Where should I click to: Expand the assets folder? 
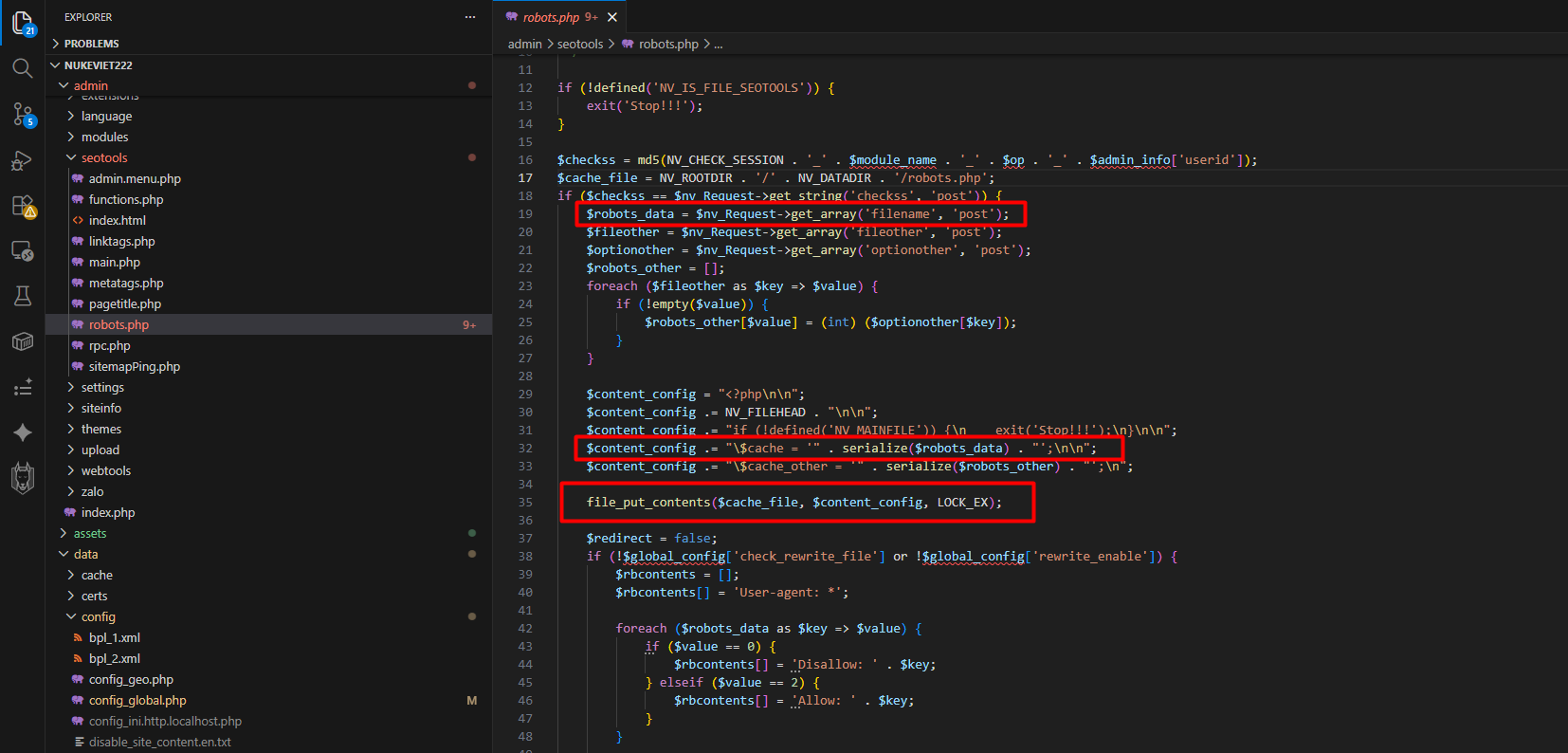pyautogui.click(x=90, y=533)
